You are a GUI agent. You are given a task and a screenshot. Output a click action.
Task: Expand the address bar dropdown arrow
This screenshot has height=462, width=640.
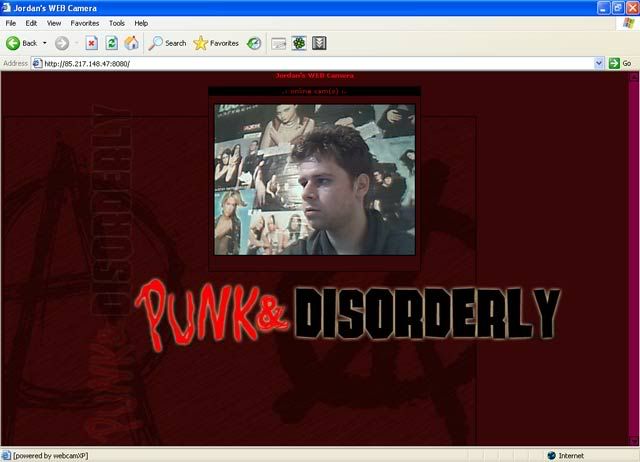[x=599, y=63]
